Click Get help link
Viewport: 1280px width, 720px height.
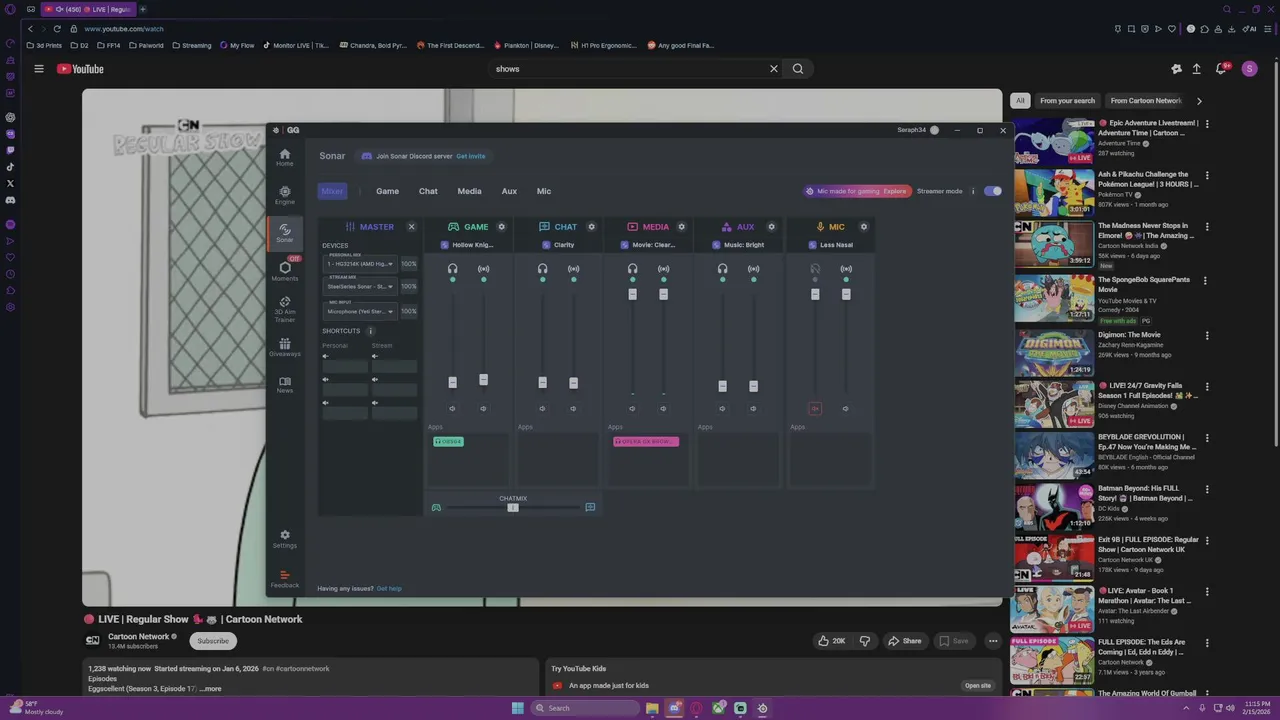[x=389, y=589]
